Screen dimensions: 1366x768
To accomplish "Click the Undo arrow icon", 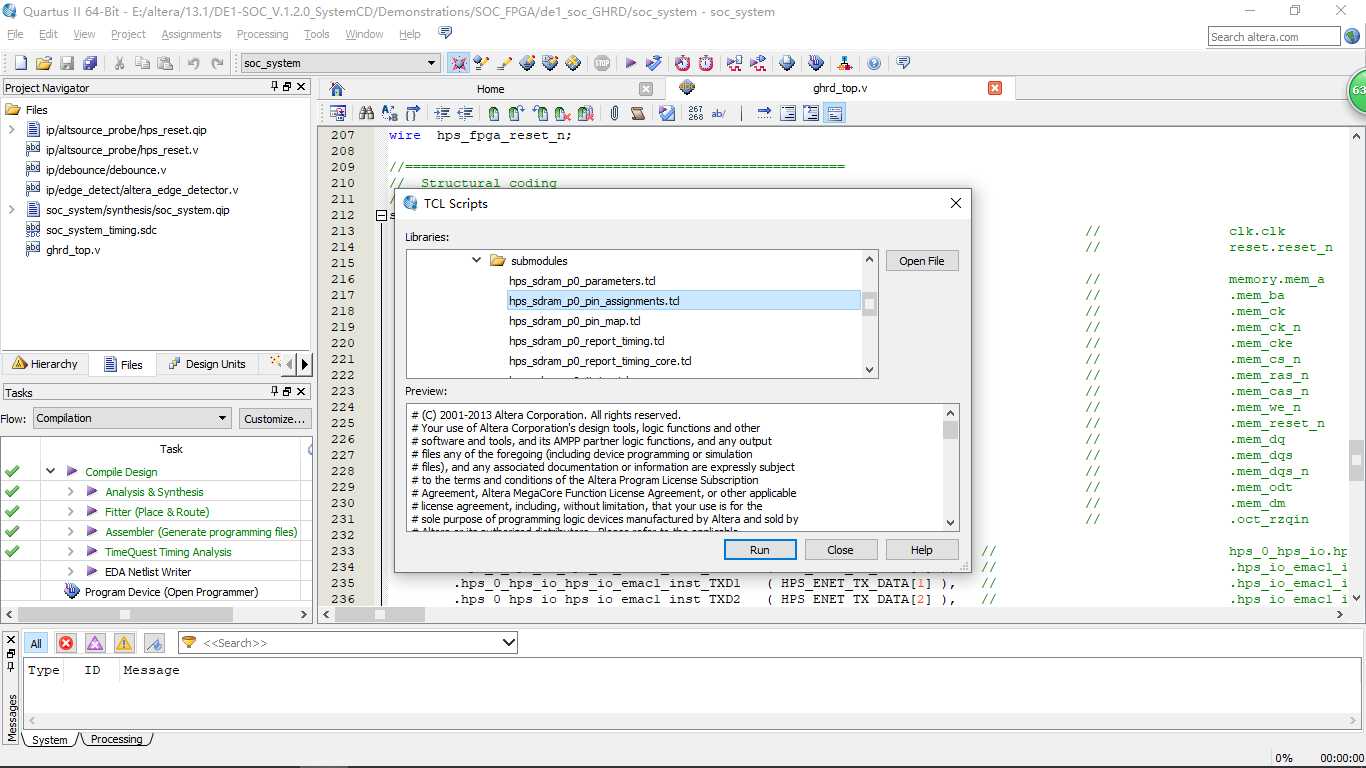I will point(194,63).
